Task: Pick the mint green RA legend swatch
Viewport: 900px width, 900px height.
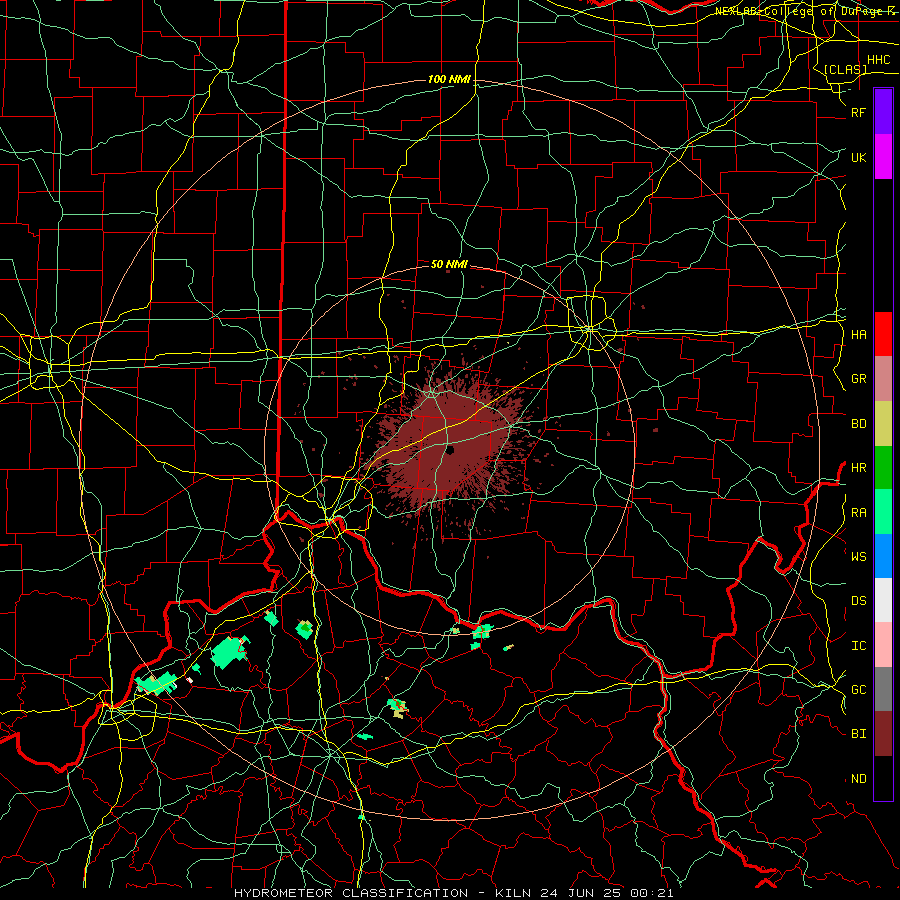Action: tap(883, 512)
